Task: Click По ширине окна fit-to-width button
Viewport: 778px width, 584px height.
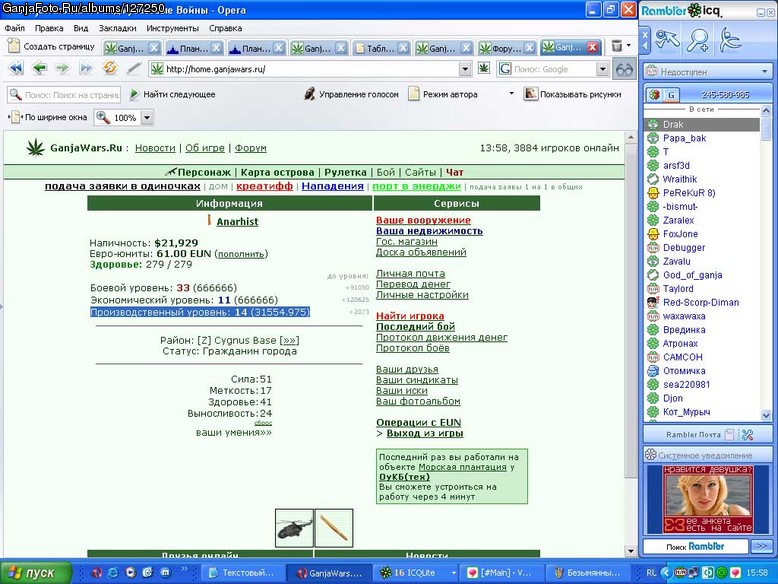Action: [x=49, y=118]
